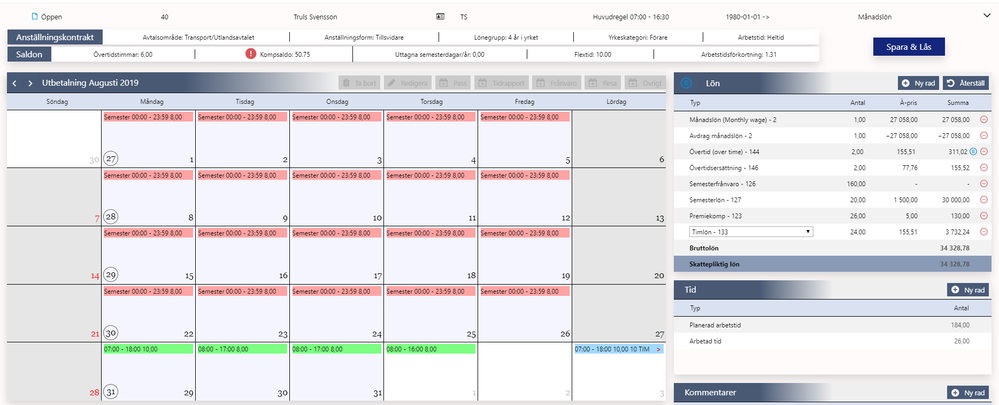
Task: Click the red warning icon by Kompsaldo
Action: coord(250,54)
